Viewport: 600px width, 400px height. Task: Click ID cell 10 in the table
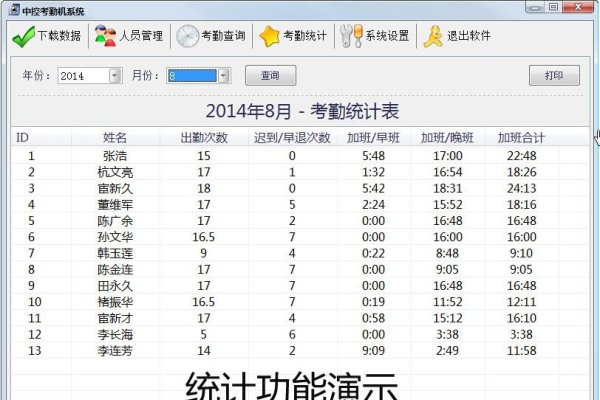coord(34,302)
